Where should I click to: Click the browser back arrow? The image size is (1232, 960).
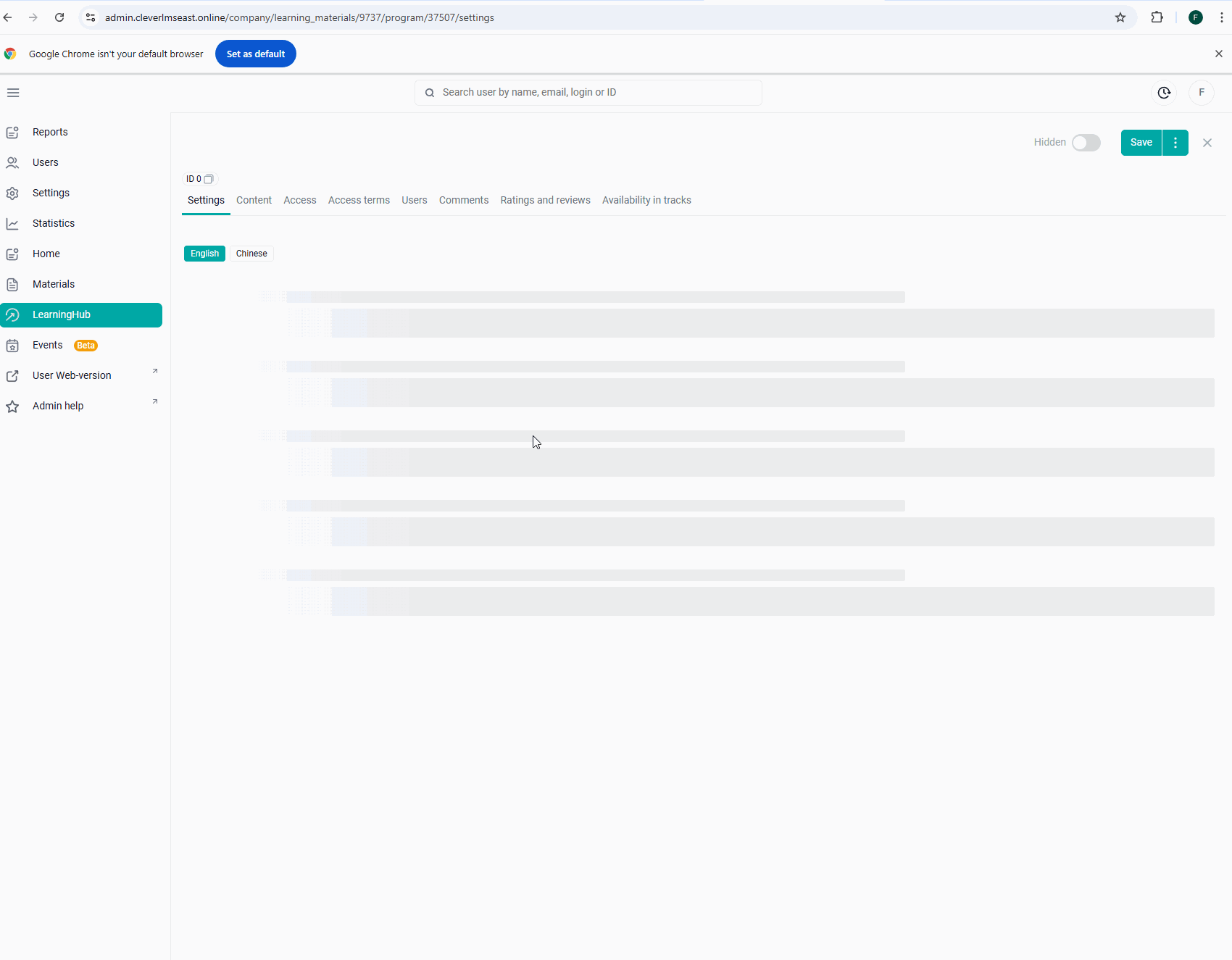pyautogui.click(x=8, y=17)
